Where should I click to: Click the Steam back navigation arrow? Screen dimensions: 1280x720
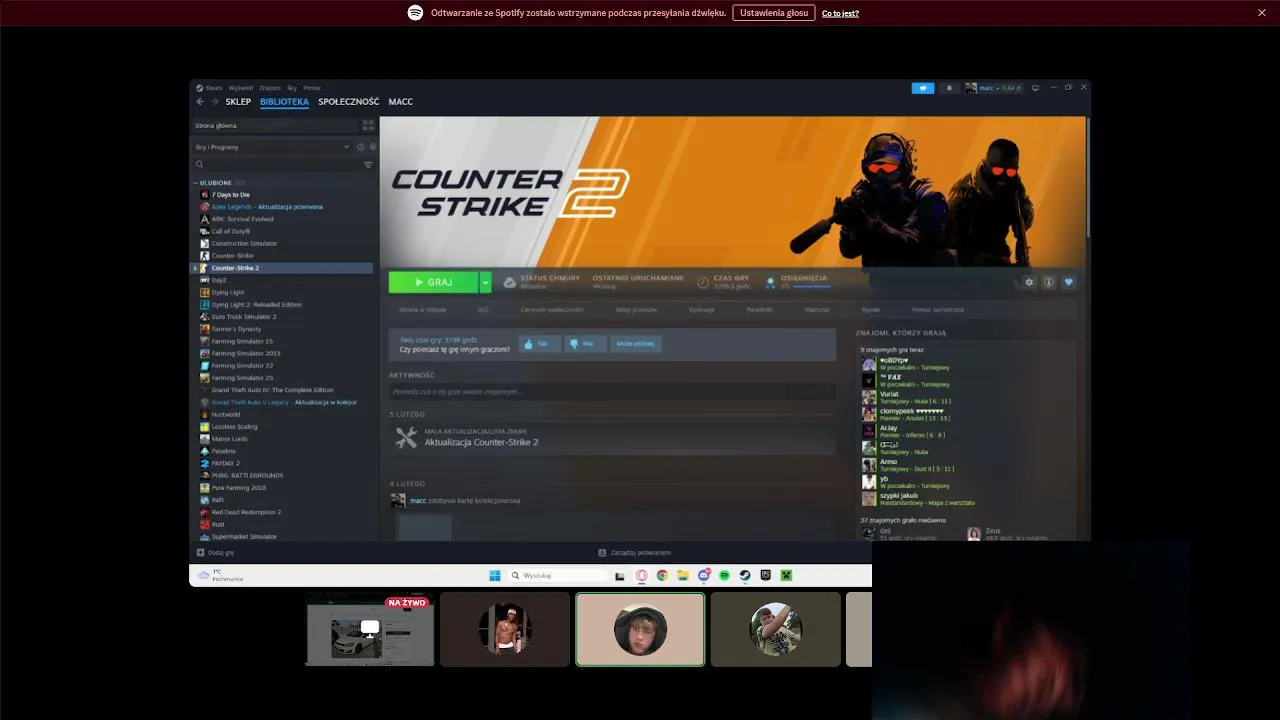tap(200, 102)
